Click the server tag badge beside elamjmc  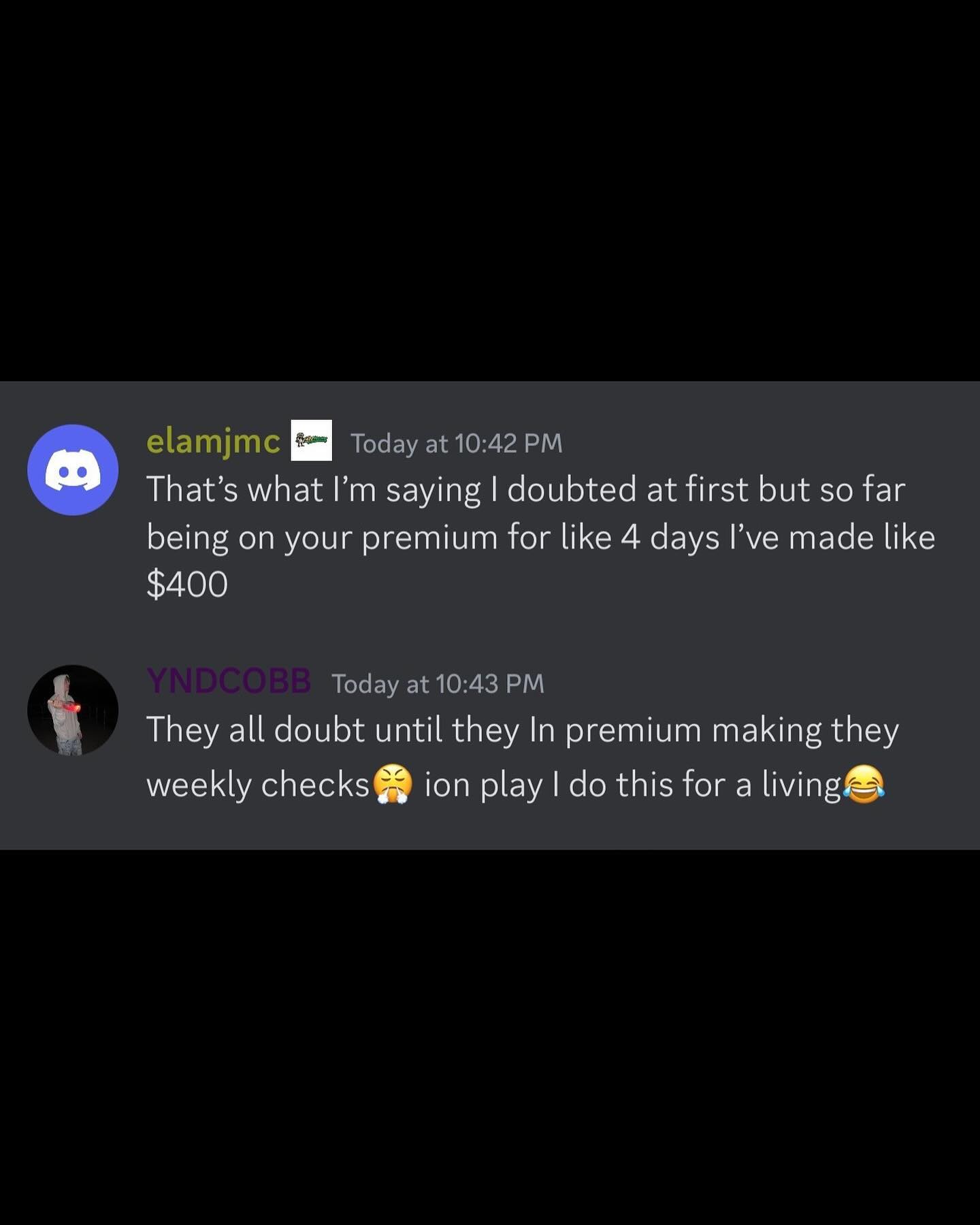pyautogui.click(x=311, y=440)
